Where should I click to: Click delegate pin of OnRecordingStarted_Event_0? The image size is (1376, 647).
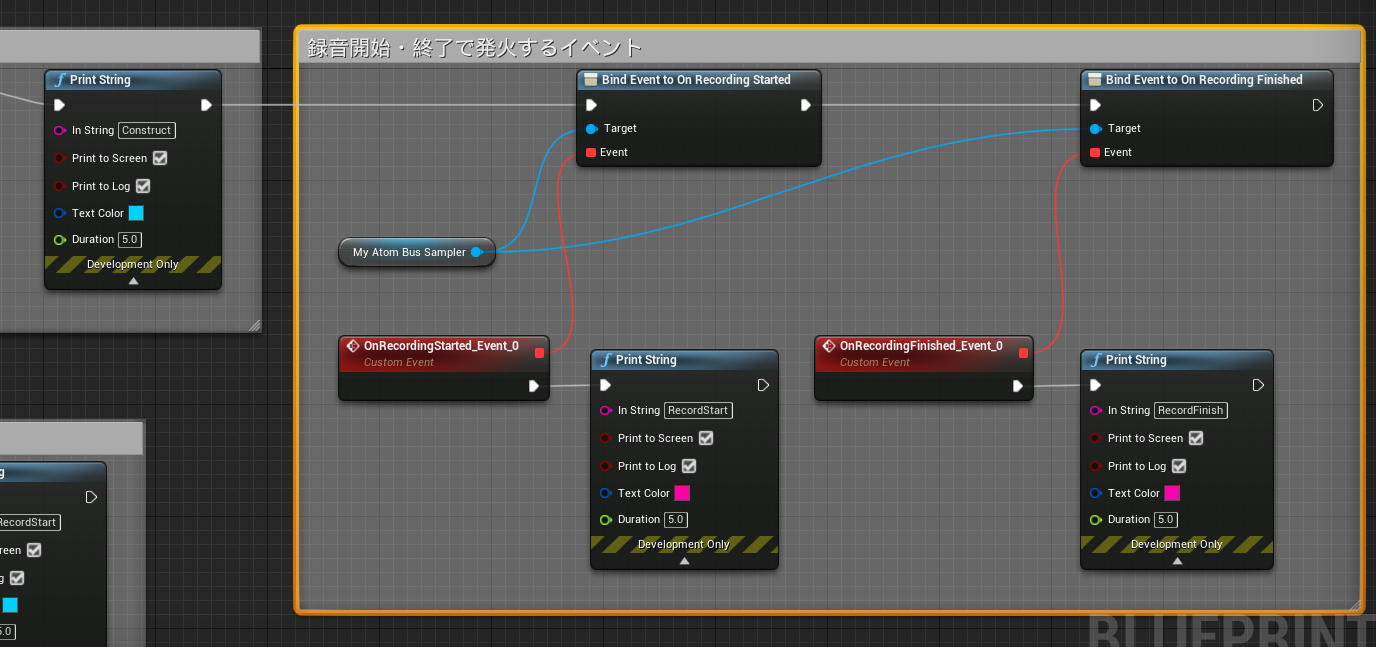pos(539,352)
